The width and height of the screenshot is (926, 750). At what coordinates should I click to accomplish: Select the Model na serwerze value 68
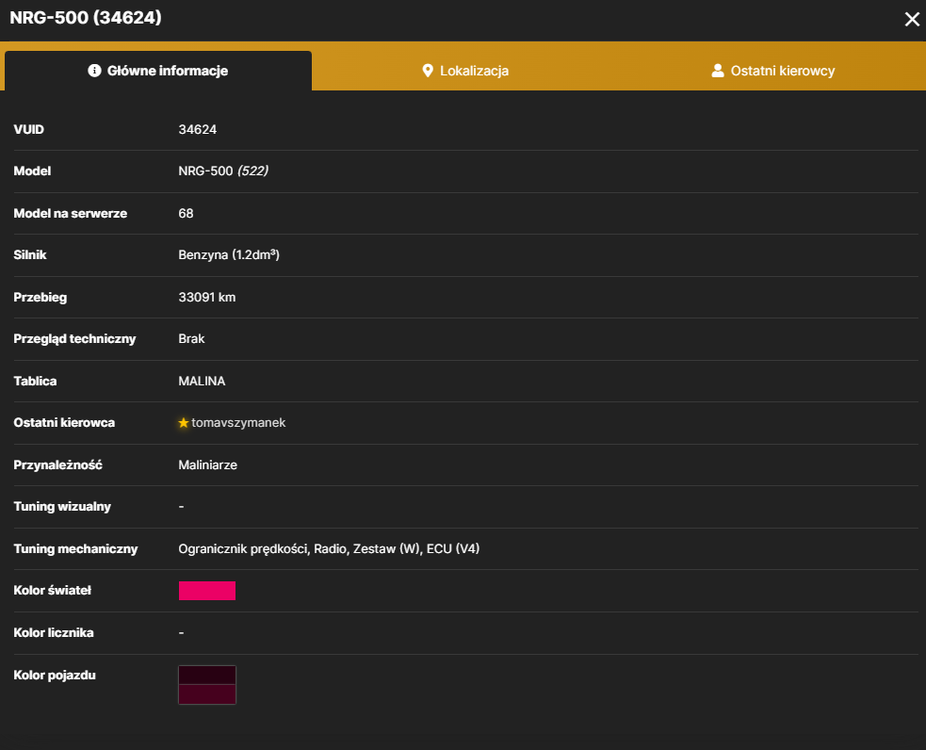(x=186, y=213)
